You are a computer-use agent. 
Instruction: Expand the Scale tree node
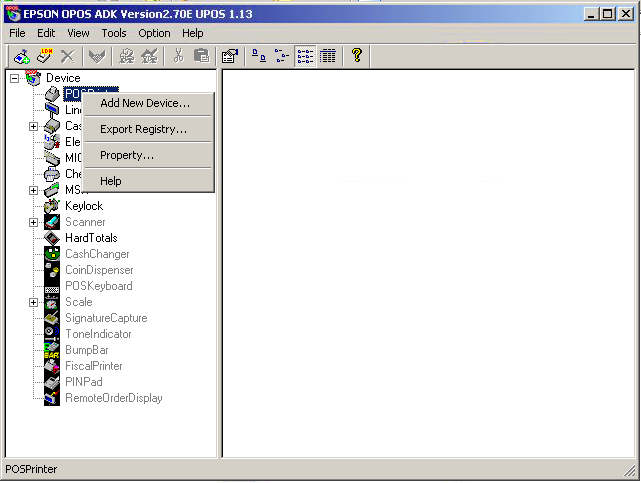click(x=33, y=302)
